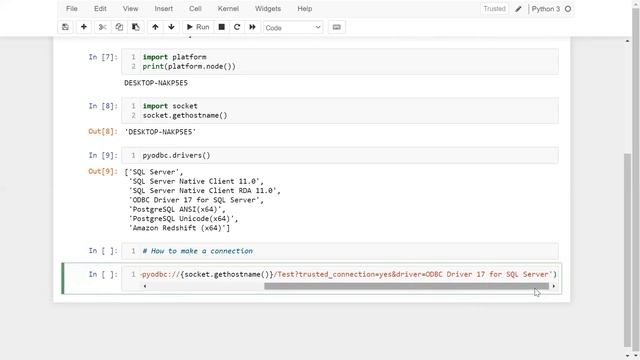Click the pencil edit mode icon
Viewport: 640px width, 360px height.
coord(518,9)
